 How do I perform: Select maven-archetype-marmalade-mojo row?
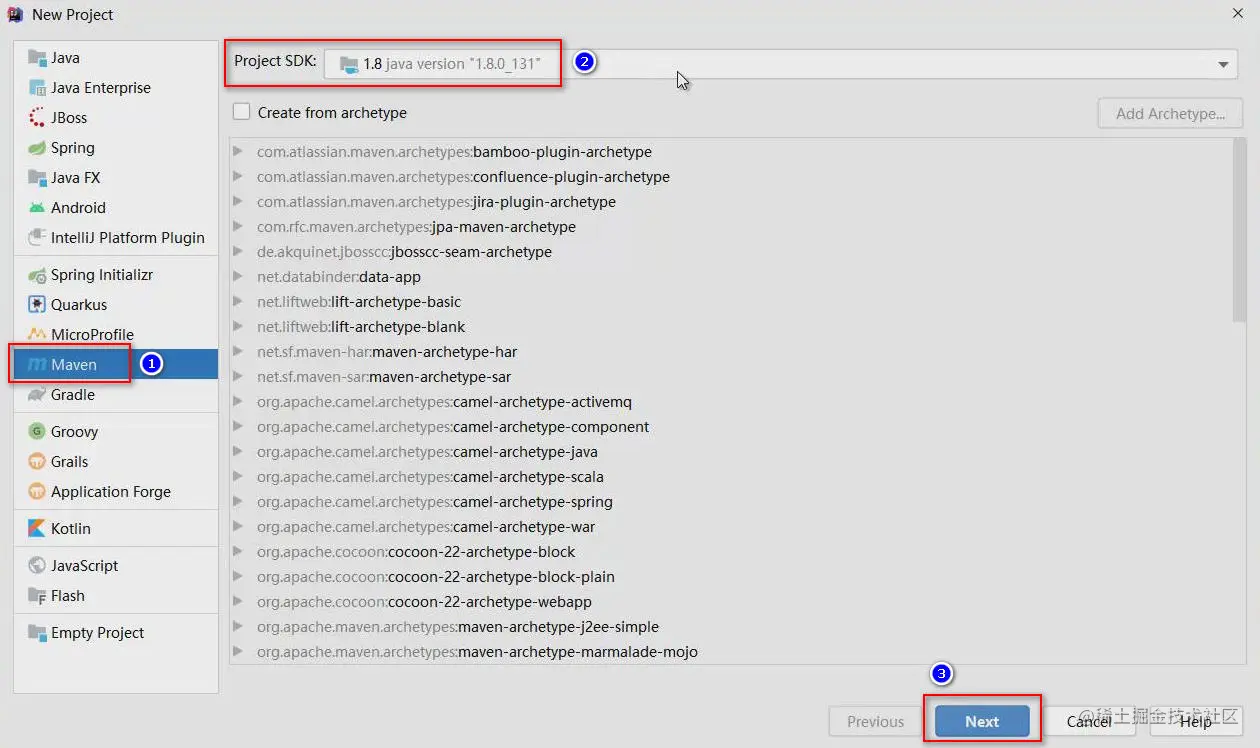pyautogui.click(x=732, y=652)
